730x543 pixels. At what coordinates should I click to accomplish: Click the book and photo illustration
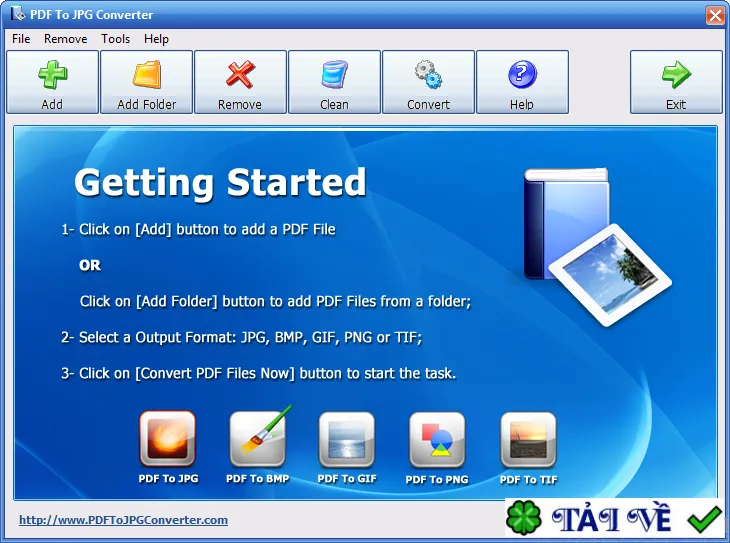[x=597, y=247]
